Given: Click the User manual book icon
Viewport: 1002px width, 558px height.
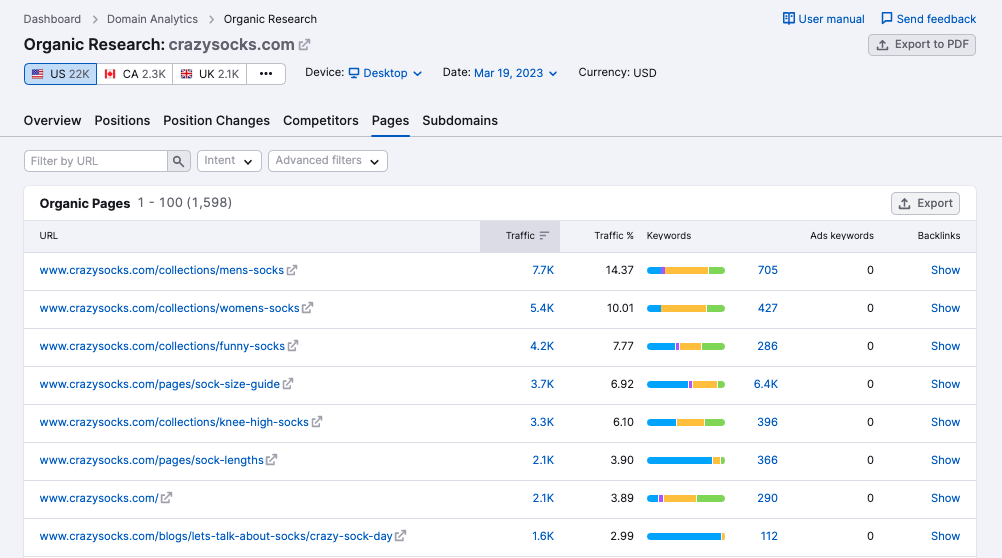Looking at the screenshot, I should [x=789, y=19].
